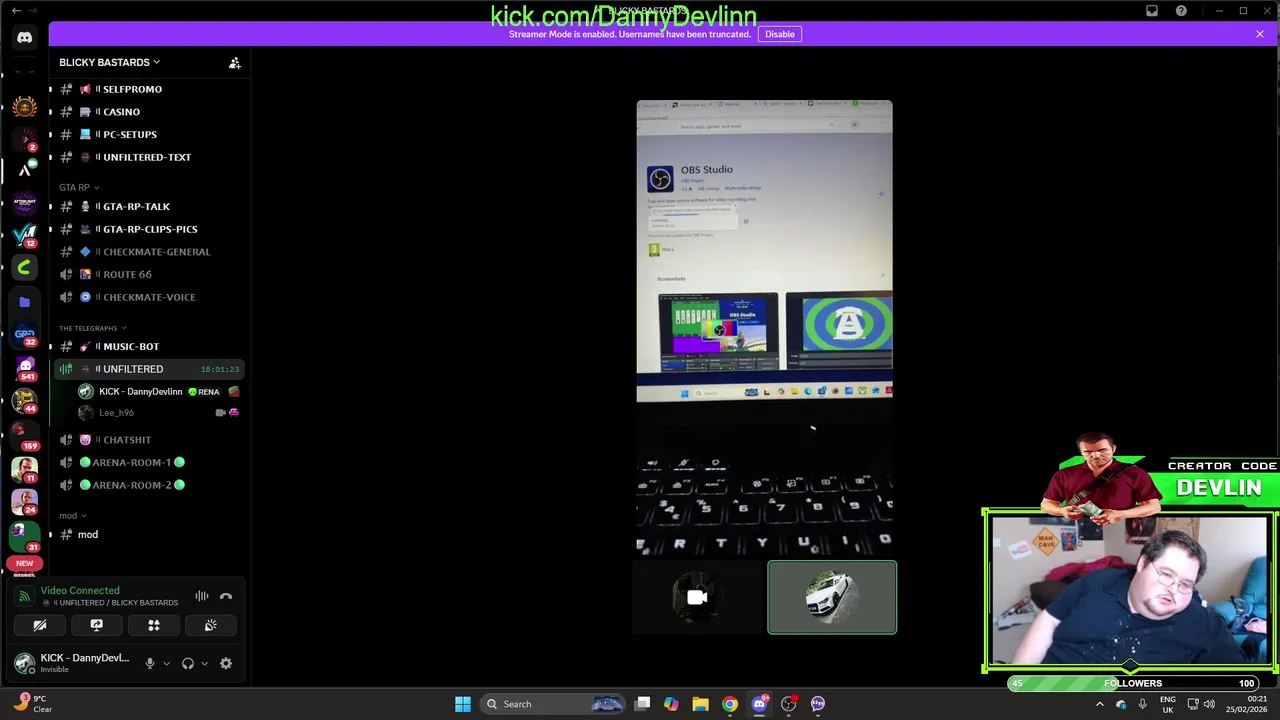Dismiss the Streamer Mode banner
The height and width of the screenshot is (720, 1280).
coord(1260,34)
